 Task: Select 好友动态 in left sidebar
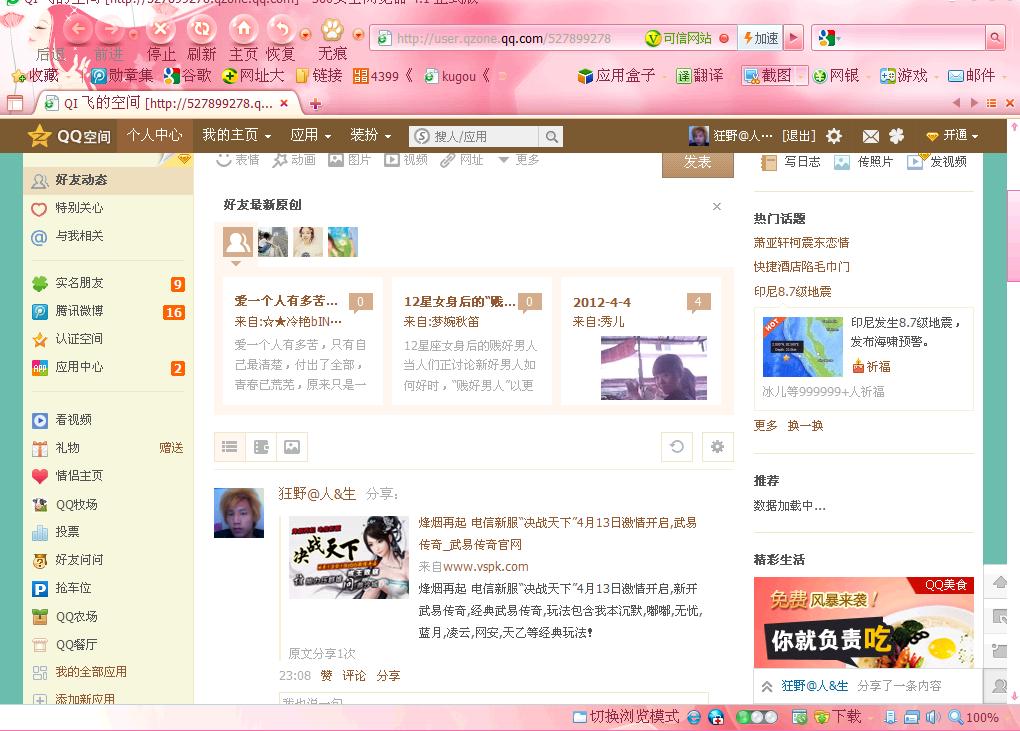(108, 180)
